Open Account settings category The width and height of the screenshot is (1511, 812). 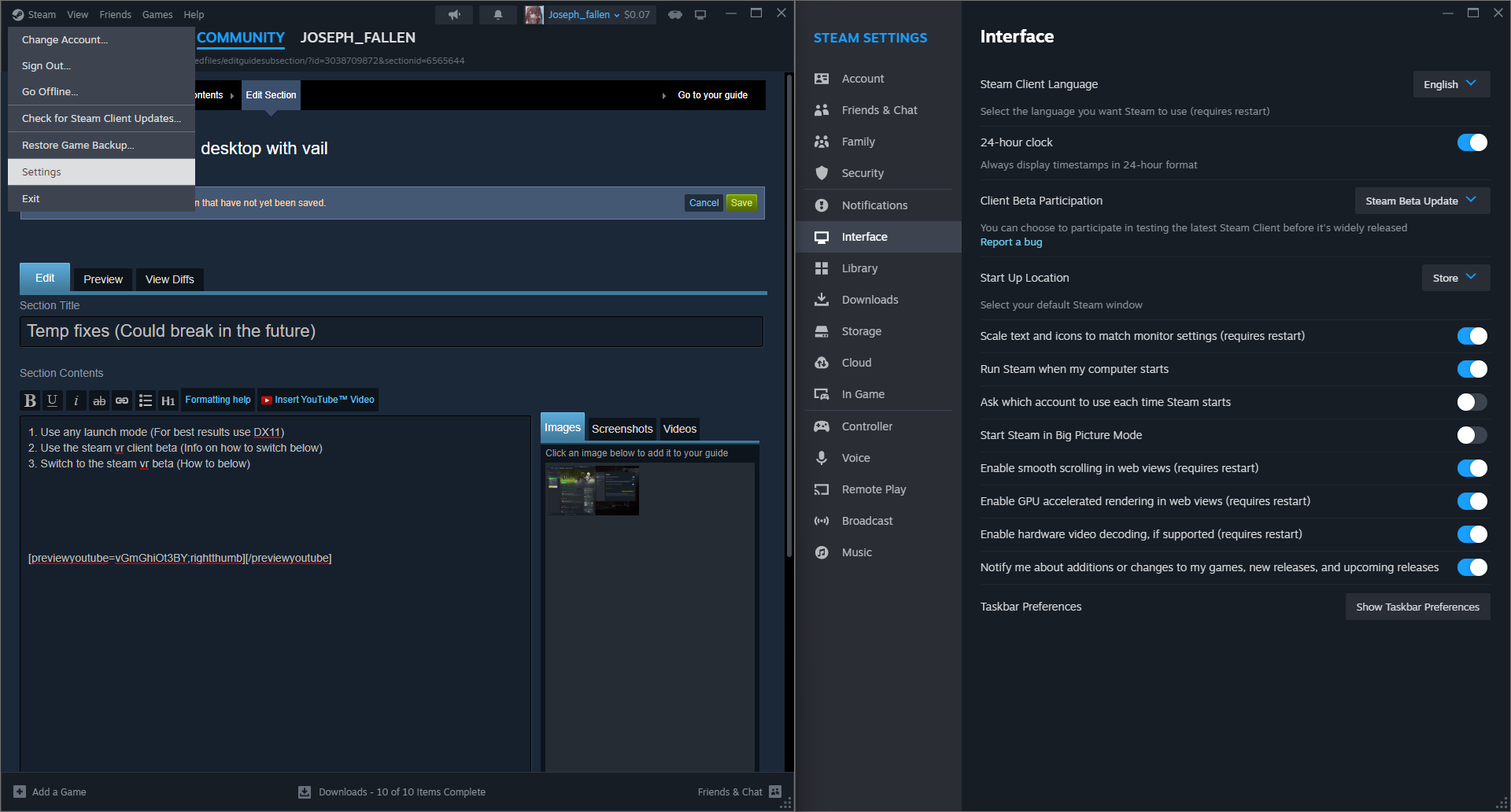point(878,79)
